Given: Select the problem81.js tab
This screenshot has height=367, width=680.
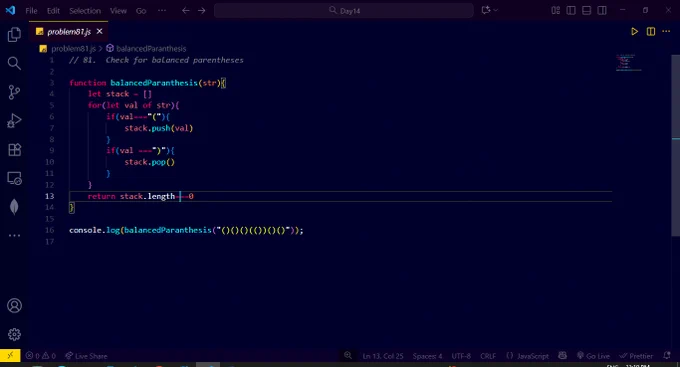Looking at the screenshot, I should coord(69,32).
